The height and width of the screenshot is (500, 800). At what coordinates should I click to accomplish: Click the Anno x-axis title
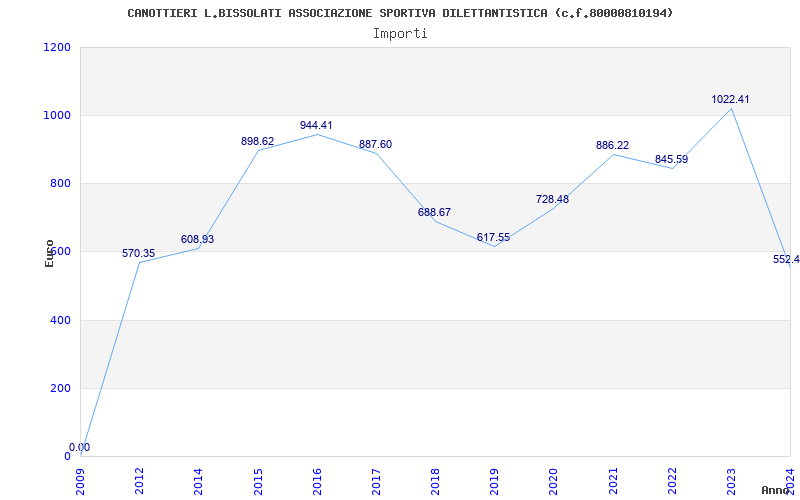(x=776, y=490)
